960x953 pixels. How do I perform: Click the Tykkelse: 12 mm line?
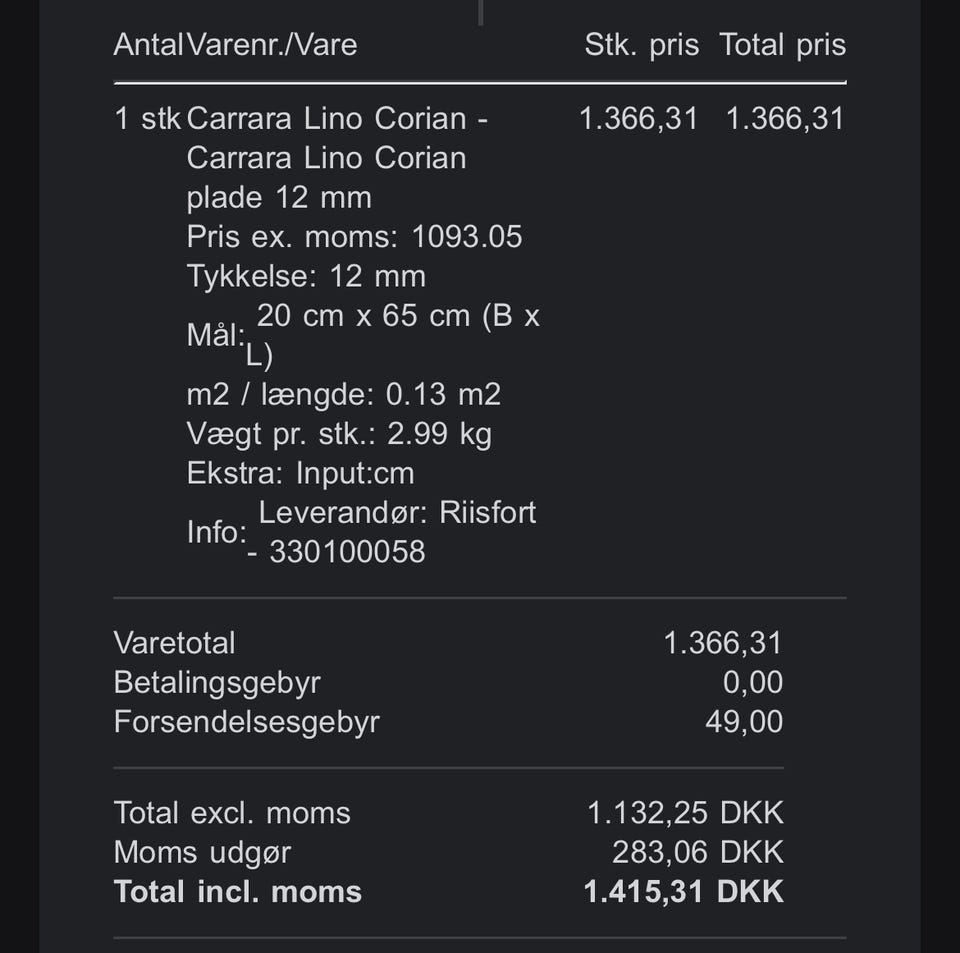(x=306, y=276)
